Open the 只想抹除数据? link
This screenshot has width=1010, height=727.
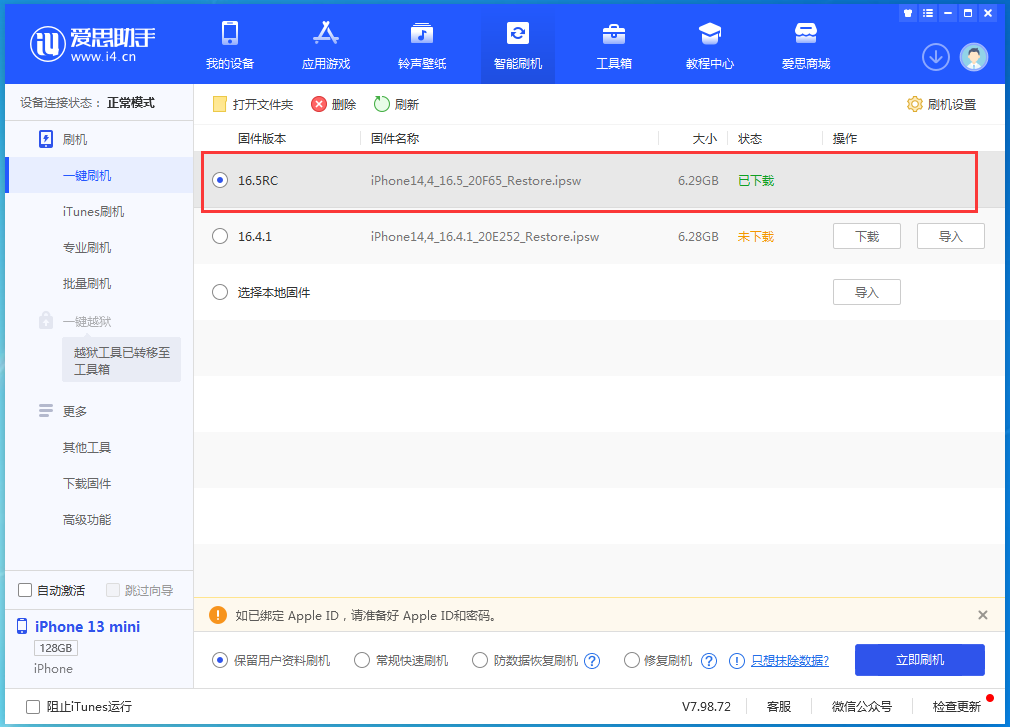tap(790, 661)
